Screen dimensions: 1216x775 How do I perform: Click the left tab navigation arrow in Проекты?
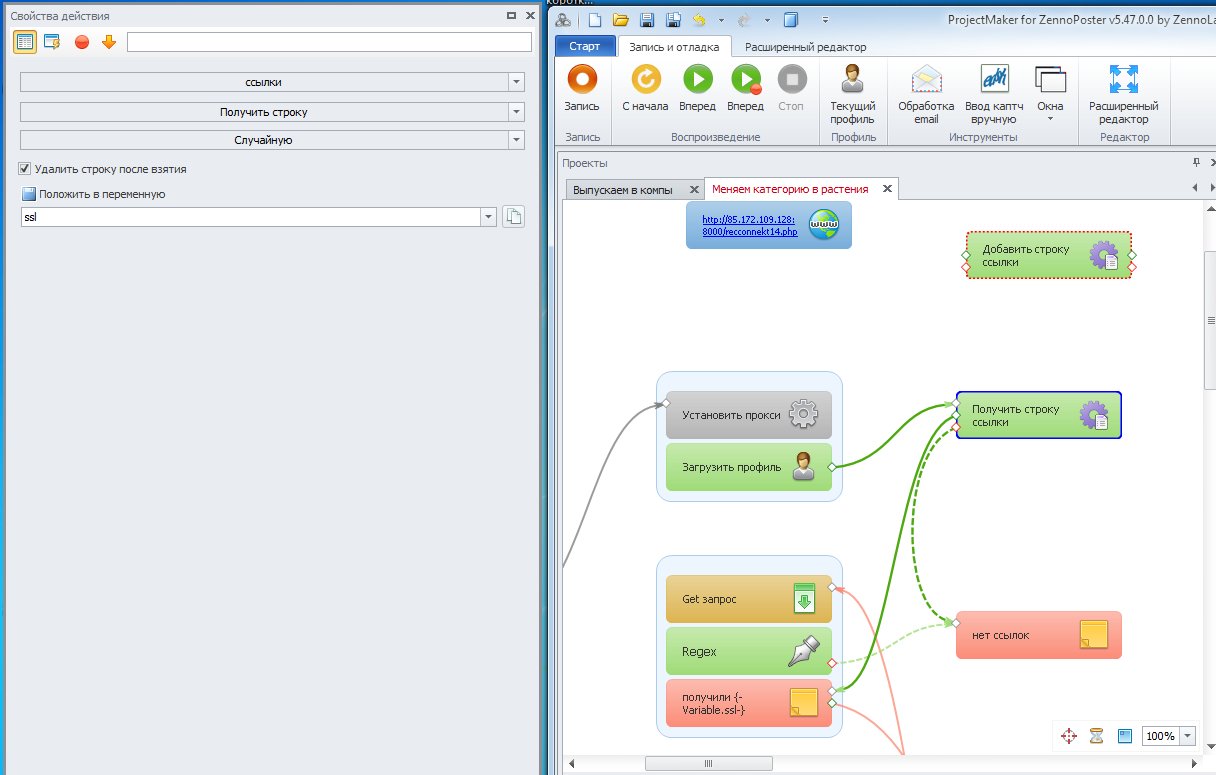point(1194,188)
